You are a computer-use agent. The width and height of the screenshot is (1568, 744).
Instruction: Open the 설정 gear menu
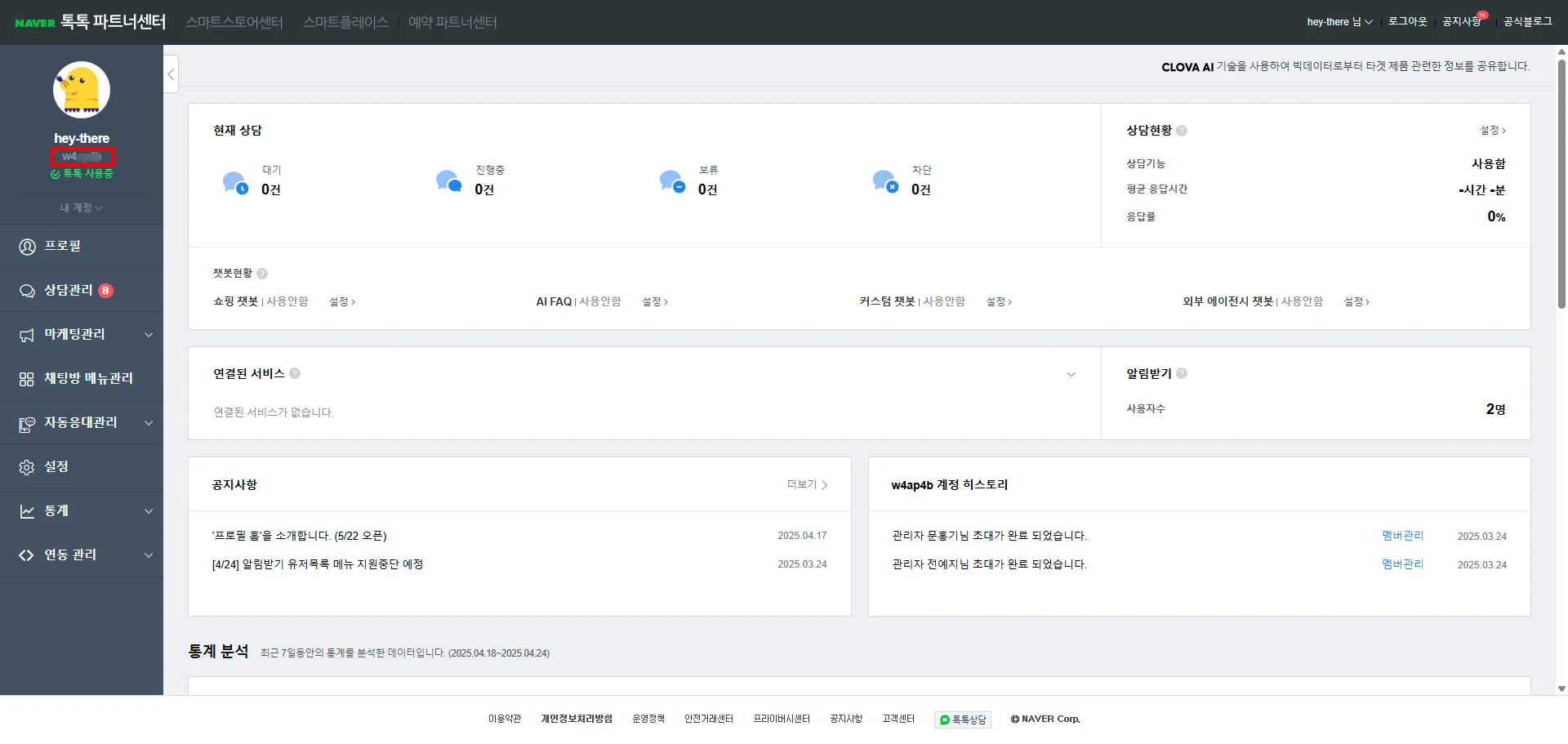(x=82, y=467)
